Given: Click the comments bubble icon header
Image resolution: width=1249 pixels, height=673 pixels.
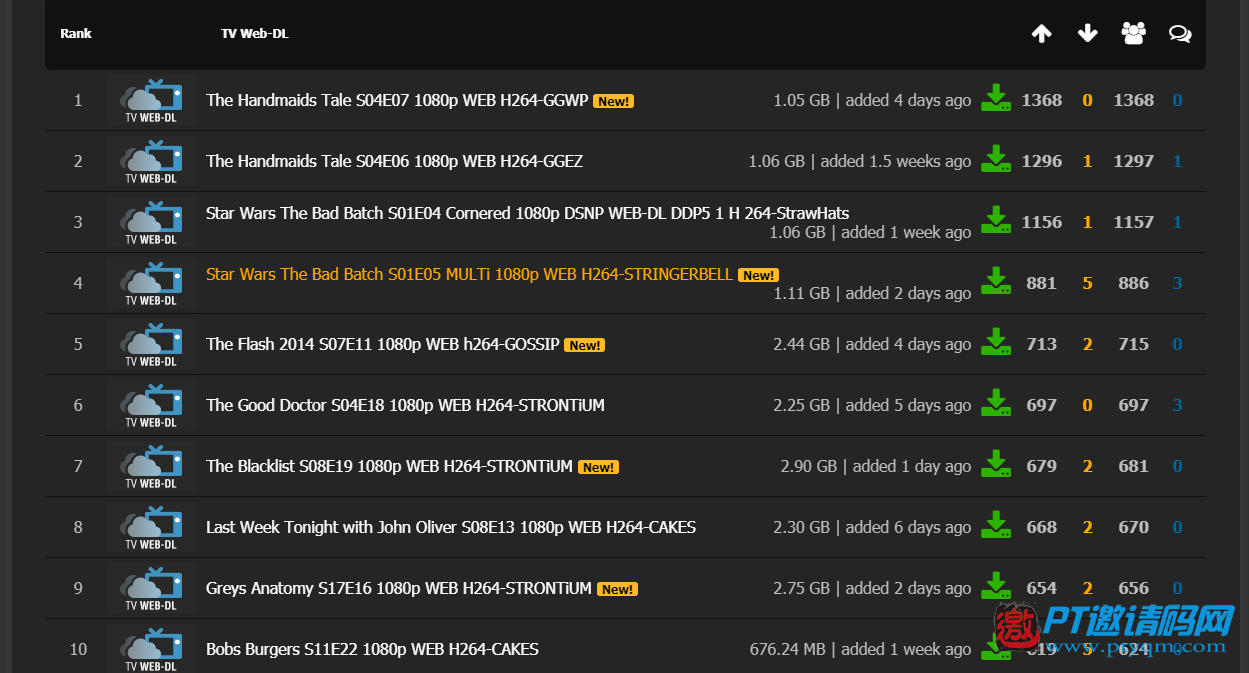Looking at the screenshot, I should pyautogui.click(x=1180, y=34).
